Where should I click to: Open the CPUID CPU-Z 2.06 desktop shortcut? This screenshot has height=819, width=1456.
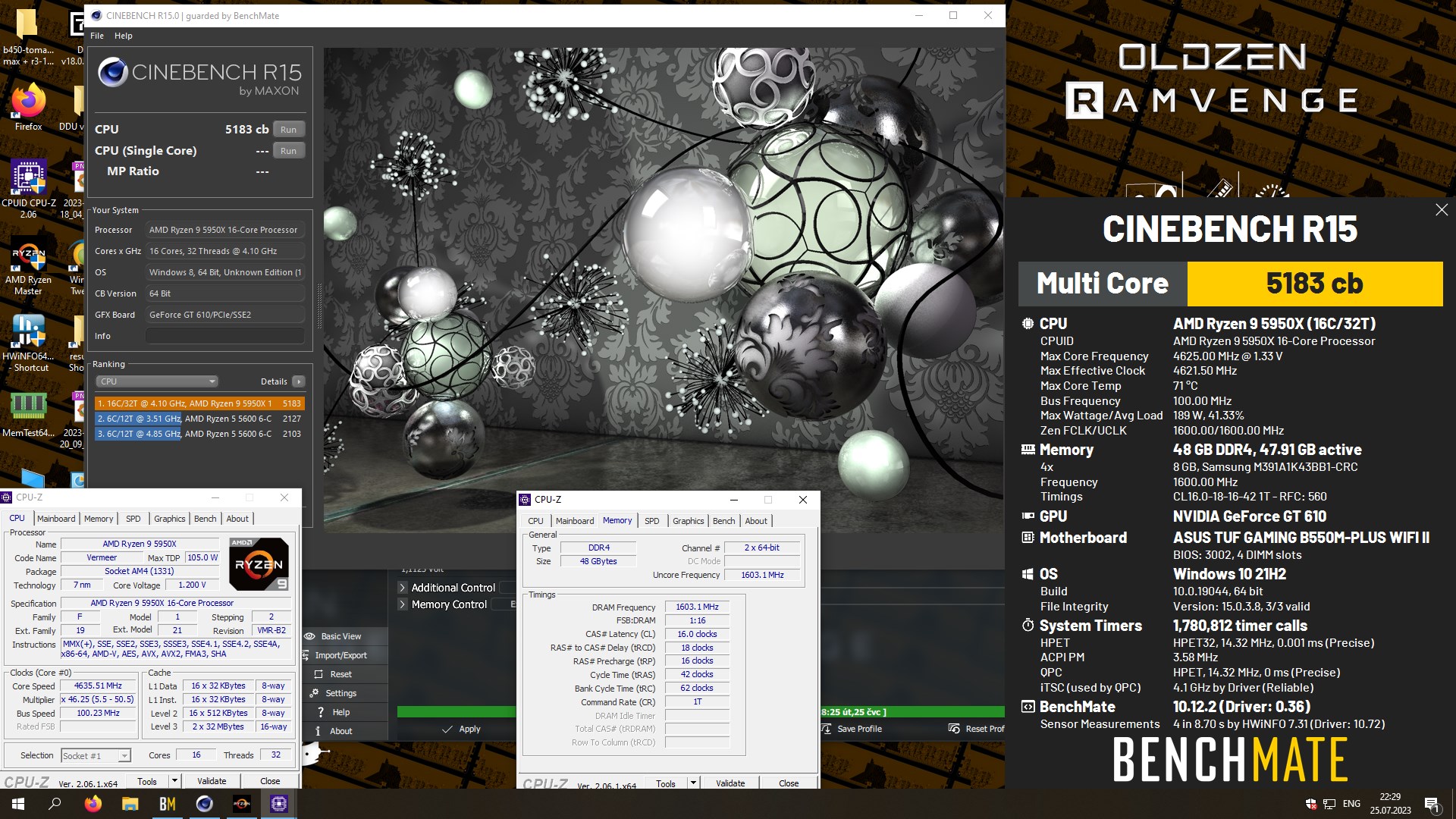29,188
